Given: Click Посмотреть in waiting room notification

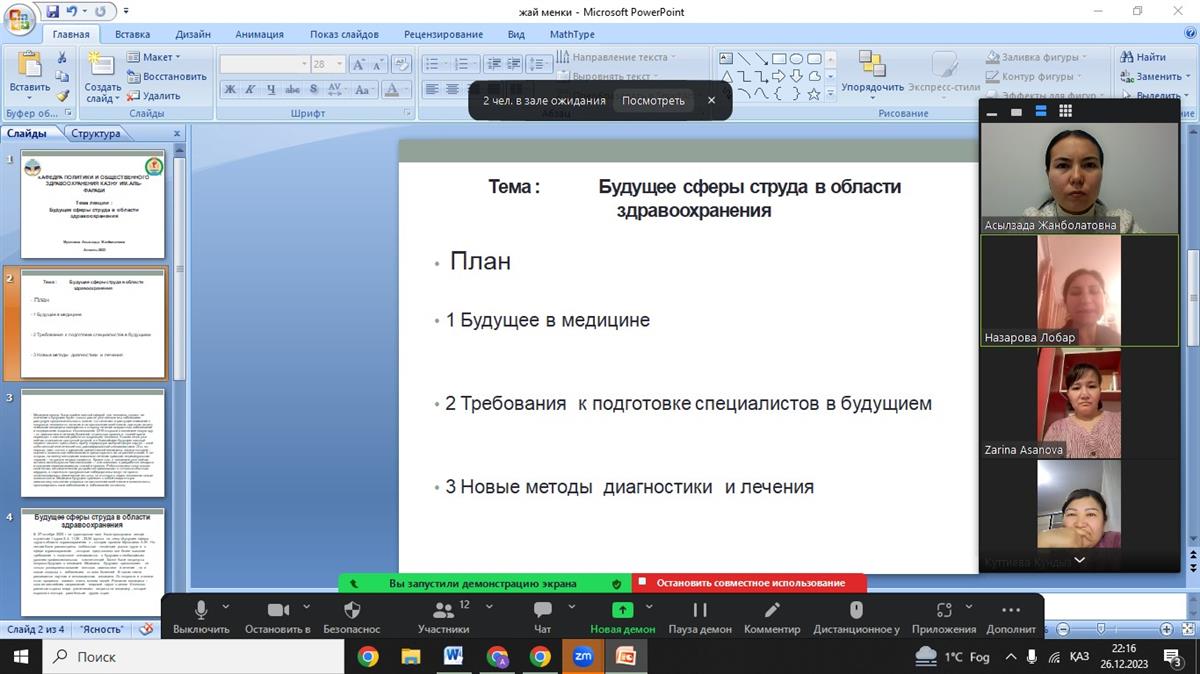Looking at the screenshot, I should point(653,101).
